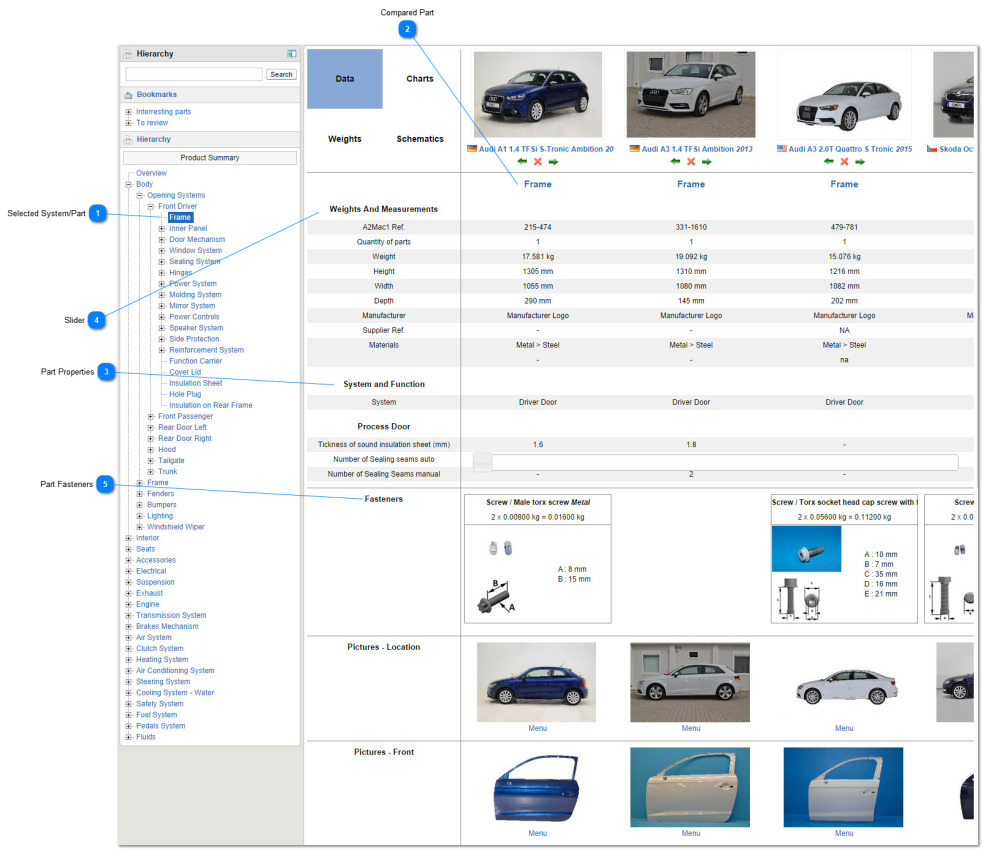Select Mirror System in the tree

(192, 306)
